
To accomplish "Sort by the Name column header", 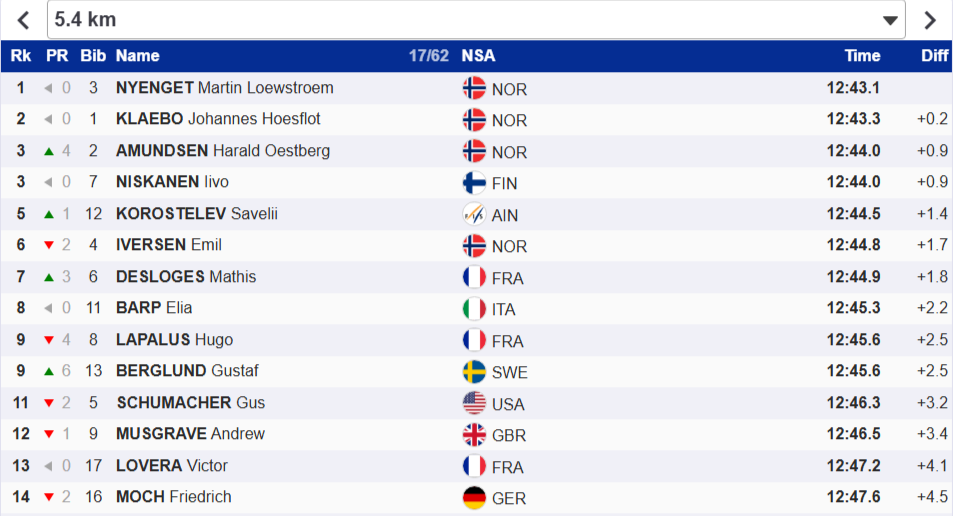I will point(138,56).
